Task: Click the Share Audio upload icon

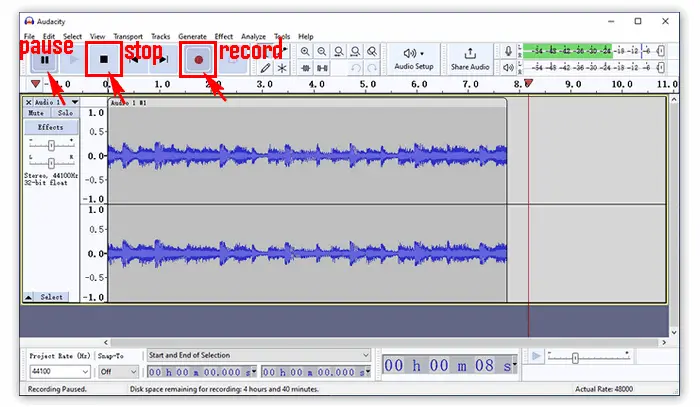Action: point(470,54)
